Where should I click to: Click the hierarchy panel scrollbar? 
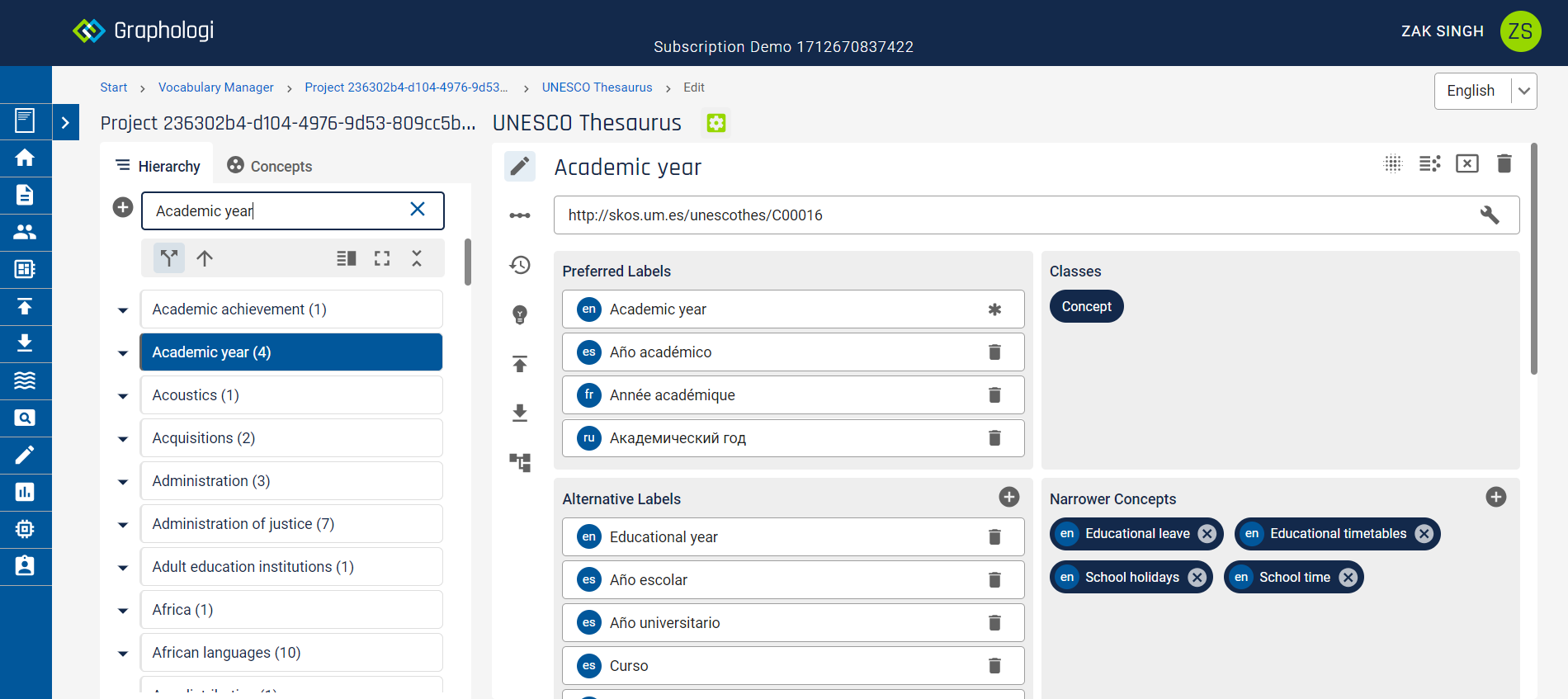click(468, 262)
